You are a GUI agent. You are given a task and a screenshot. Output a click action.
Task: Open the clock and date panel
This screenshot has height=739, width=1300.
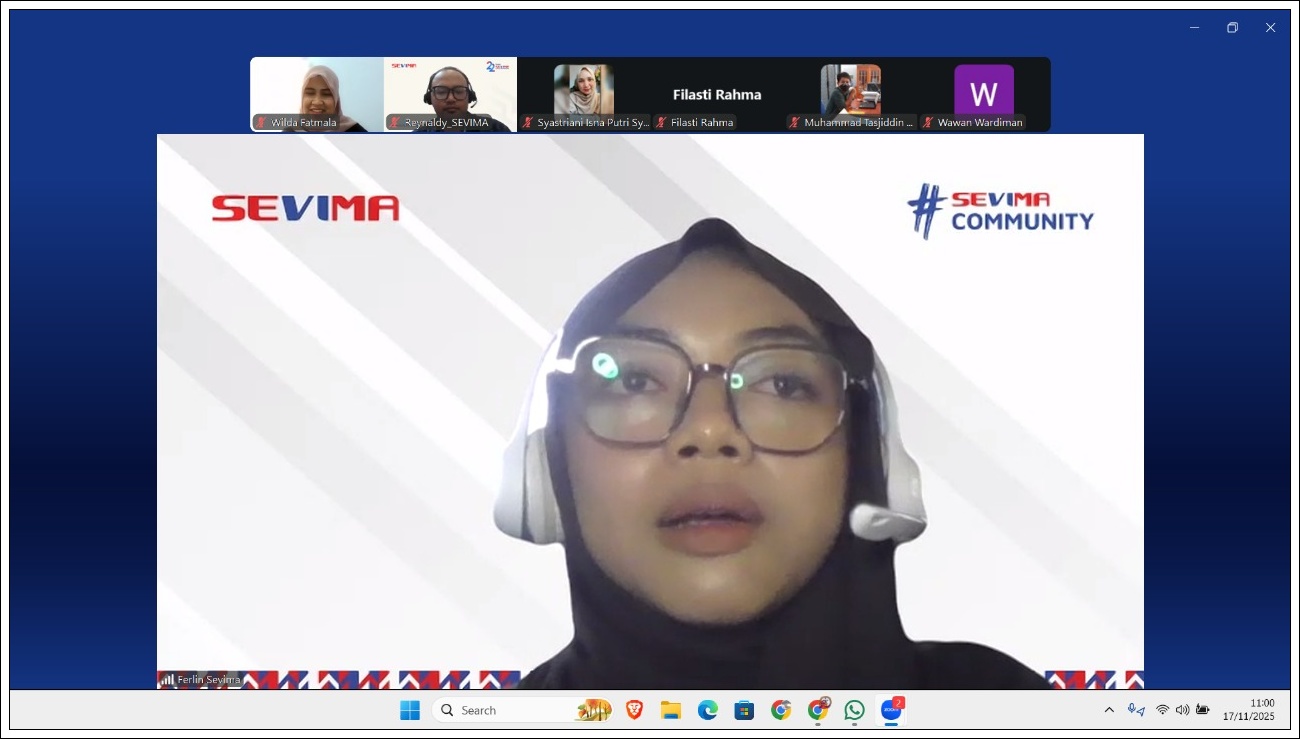[1249, 710]
